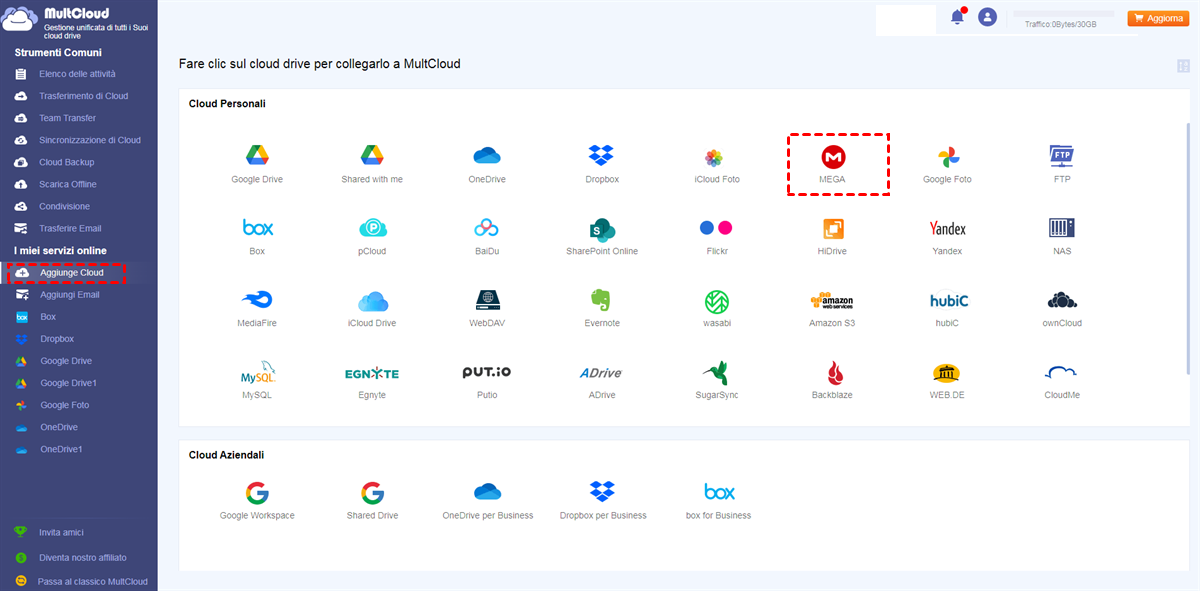
Task: Select the NAS icon
Action: pyautogui.click(x=1062, y=228)
